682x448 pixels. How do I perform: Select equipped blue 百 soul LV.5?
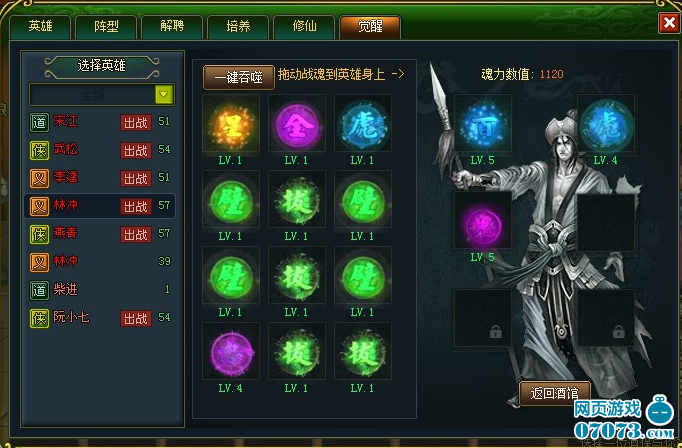coord(483,125)
